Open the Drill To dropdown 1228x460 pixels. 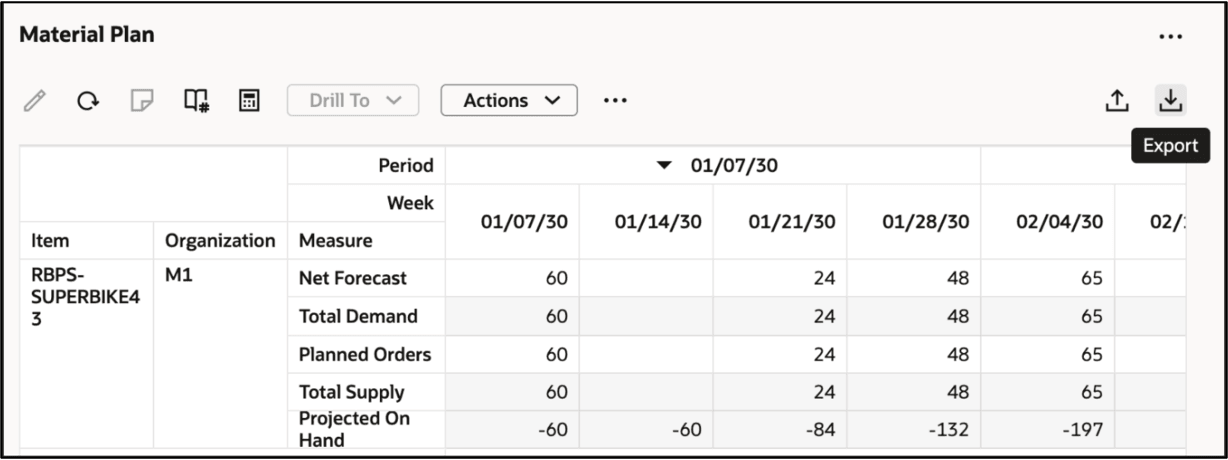[x=353, y=100]
